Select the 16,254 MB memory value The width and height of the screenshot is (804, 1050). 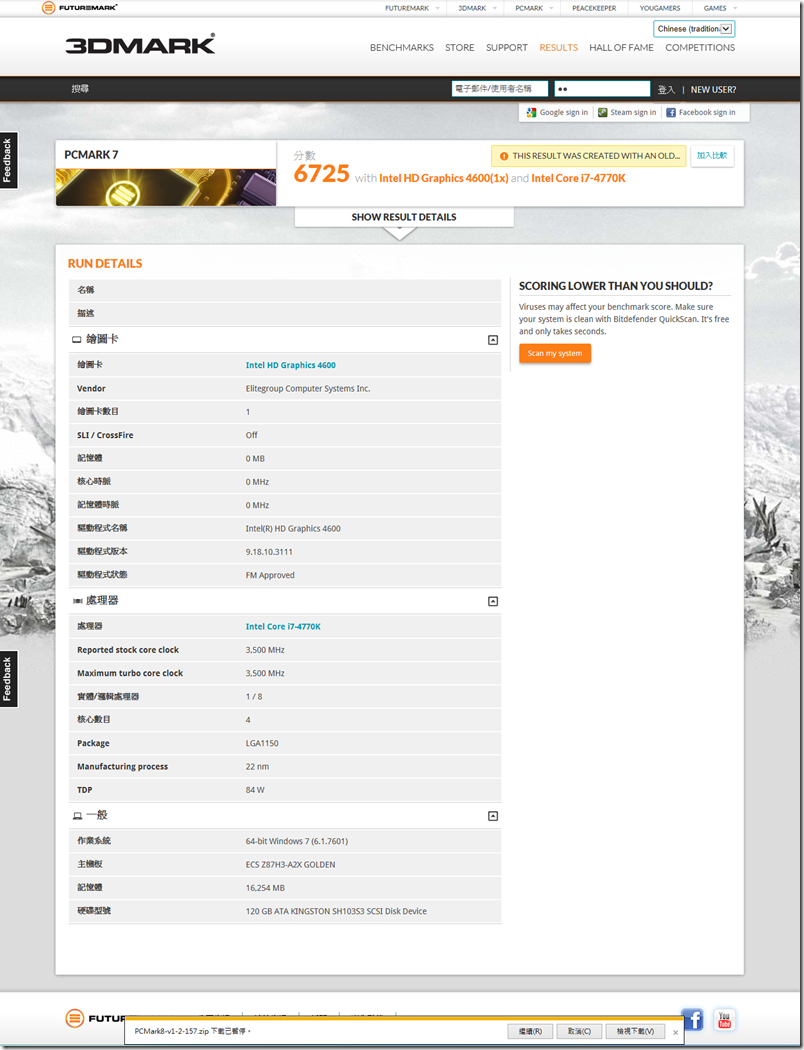[x=265, y=888]
